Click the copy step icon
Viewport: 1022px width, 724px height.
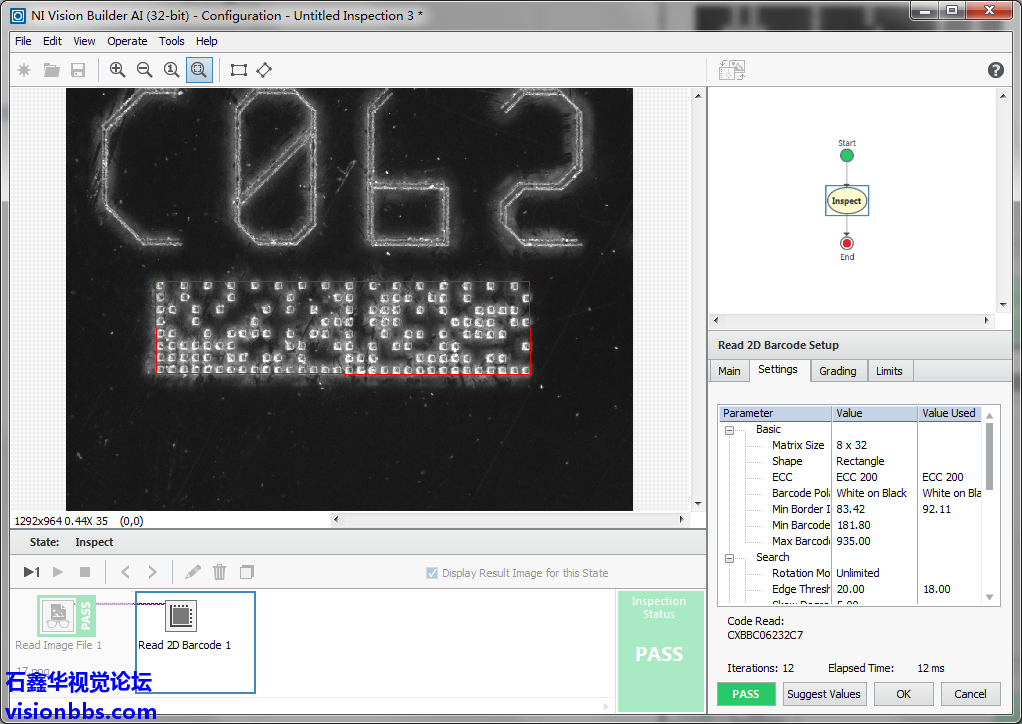pyautogui.click(x=246, y=572)
